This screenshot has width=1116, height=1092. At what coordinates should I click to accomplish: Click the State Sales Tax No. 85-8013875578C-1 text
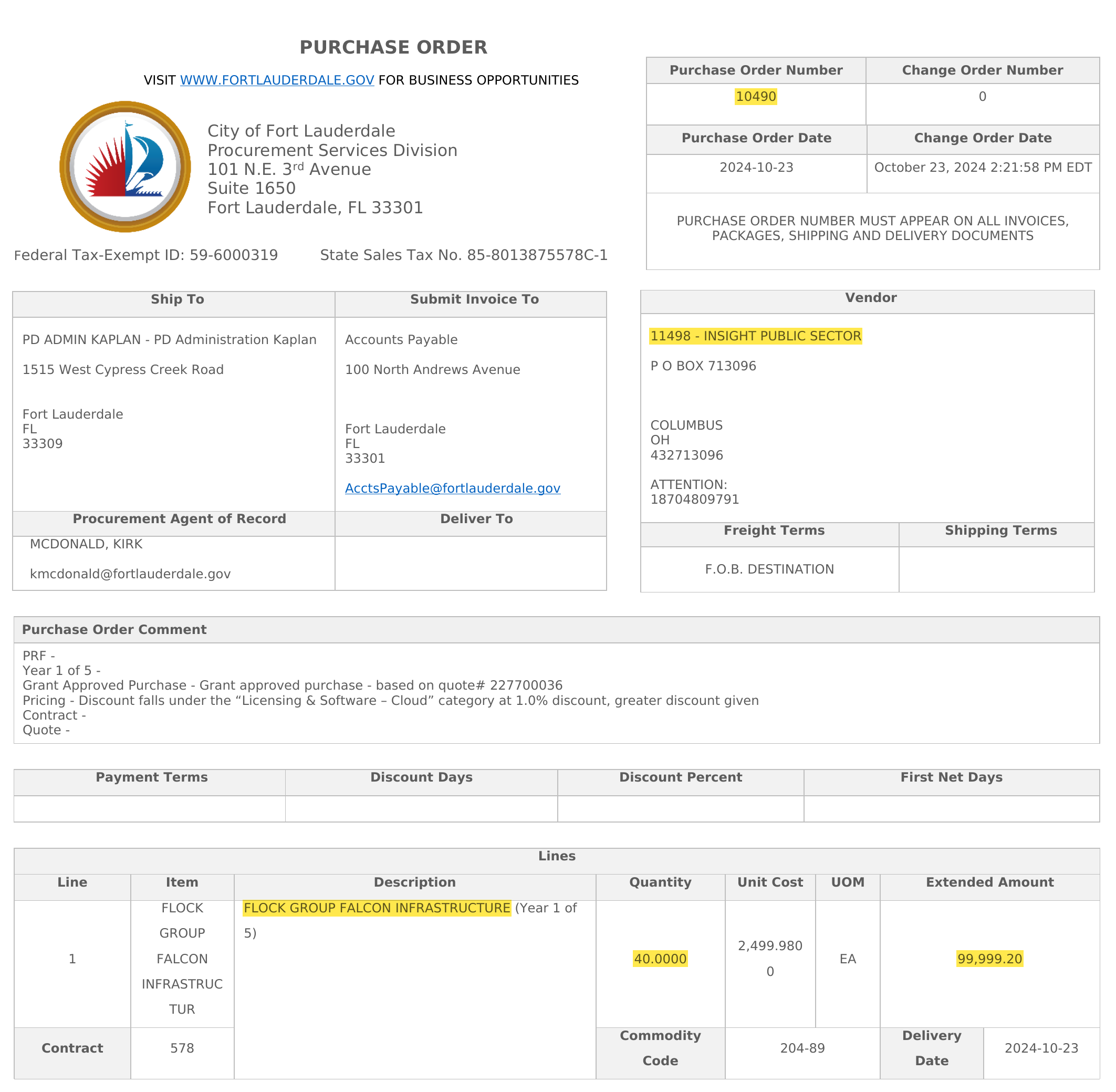(463, 255)
